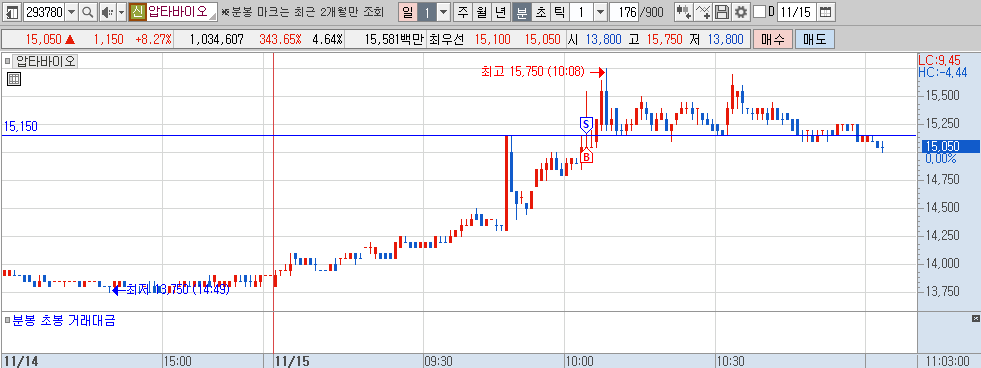Select the 일 daily chart period
Viewport: 981px width, 368px height.
tap(408, 12)
